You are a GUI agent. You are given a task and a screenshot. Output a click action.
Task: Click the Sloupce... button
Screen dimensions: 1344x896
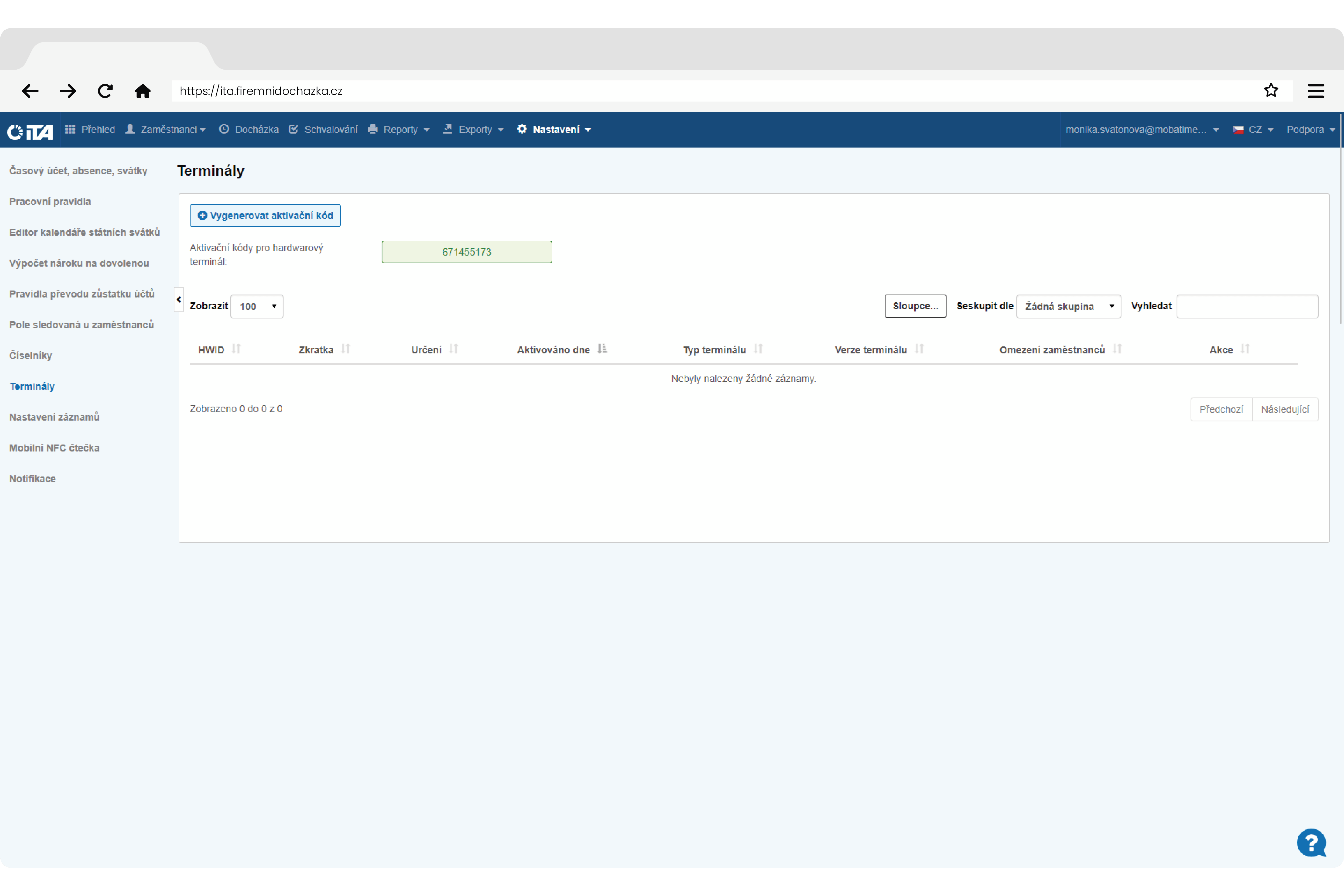[915, 306]
